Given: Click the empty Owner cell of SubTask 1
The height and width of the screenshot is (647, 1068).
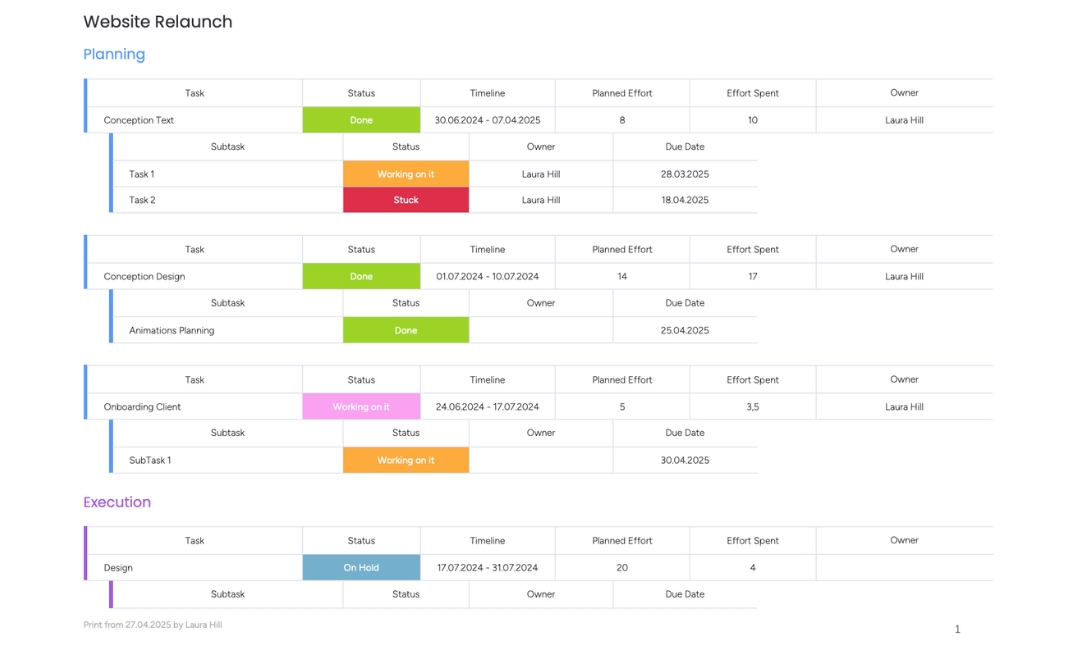Looking at the screenshot, I should pos(541,460).
